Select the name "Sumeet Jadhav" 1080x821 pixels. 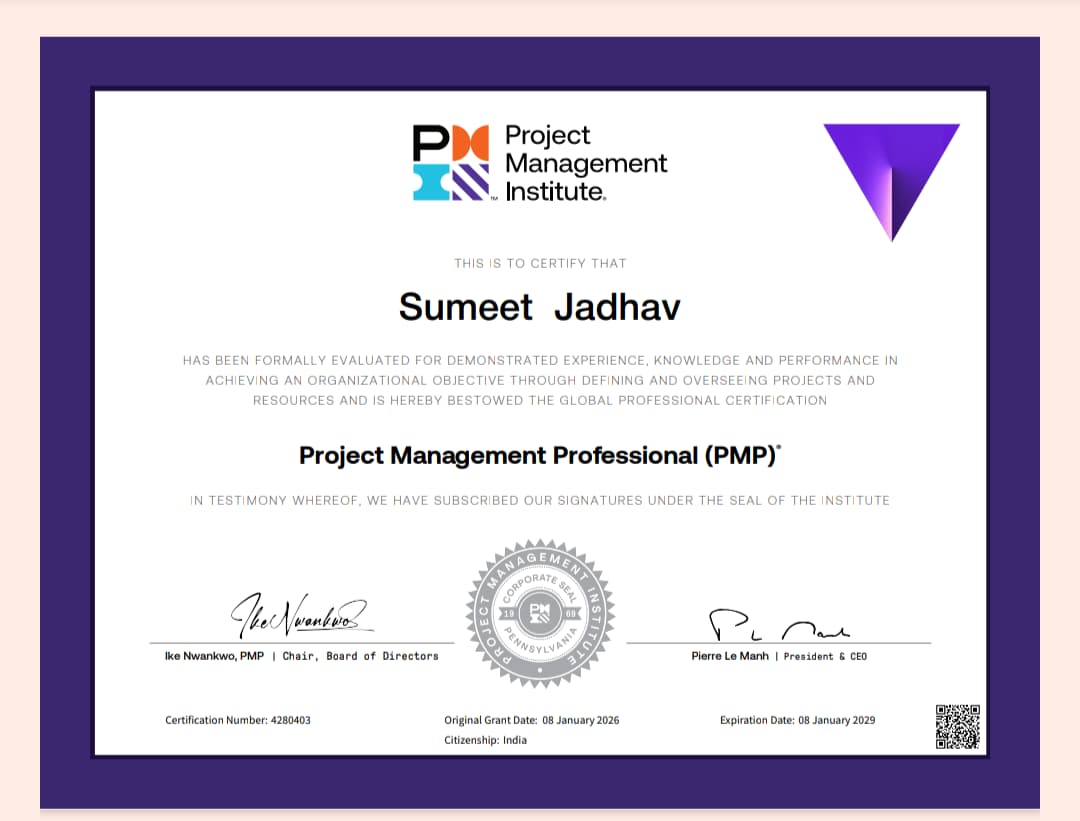tap(540, 306)
